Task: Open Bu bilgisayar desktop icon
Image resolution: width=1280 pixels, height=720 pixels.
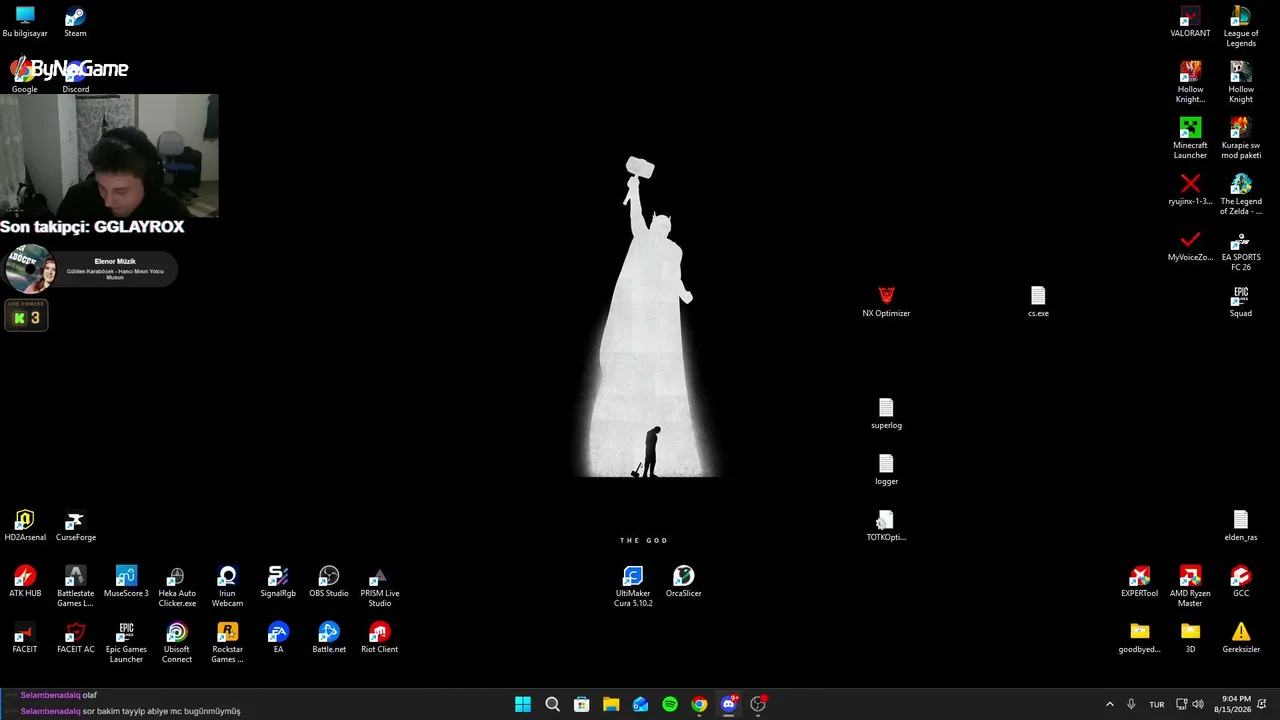Action: 25,22
